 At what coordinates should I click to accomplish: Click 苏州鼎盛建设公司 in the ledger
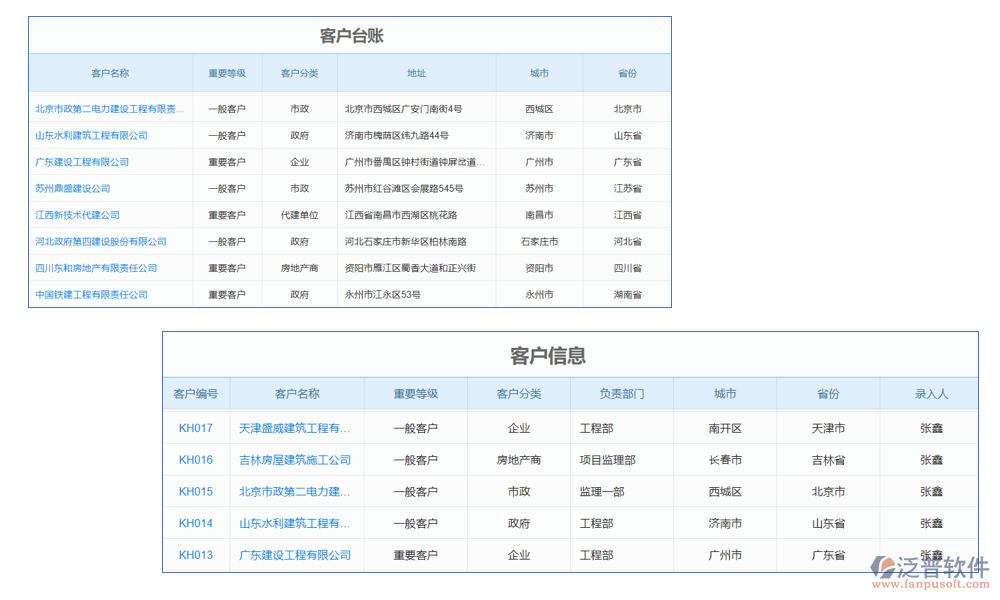pyautogui.click(x=75, y=188)
